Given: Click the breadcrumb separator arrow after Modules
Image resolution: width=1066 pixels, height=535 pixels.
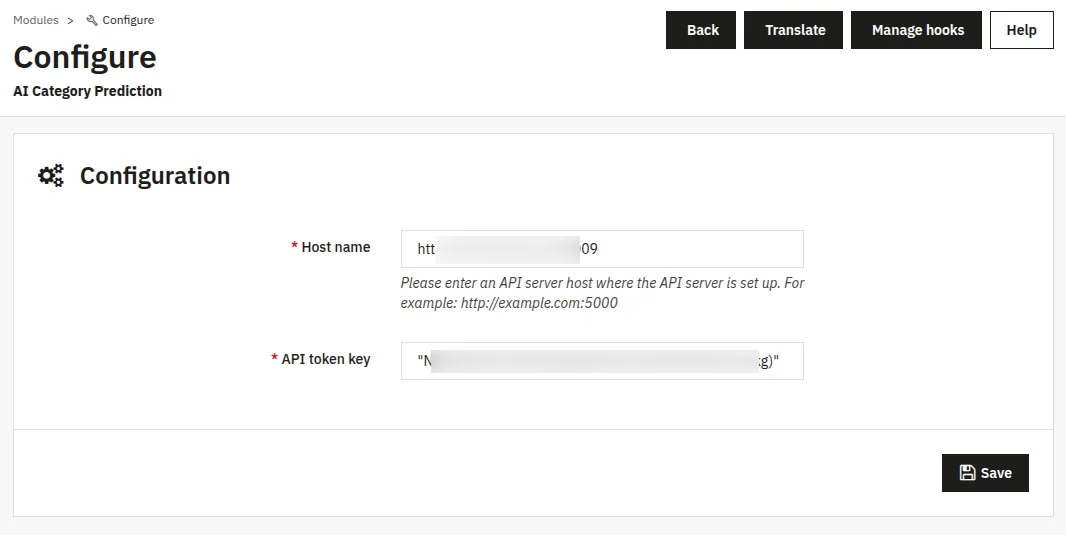Looking at the screenshot, I should [x=71, y=20].
